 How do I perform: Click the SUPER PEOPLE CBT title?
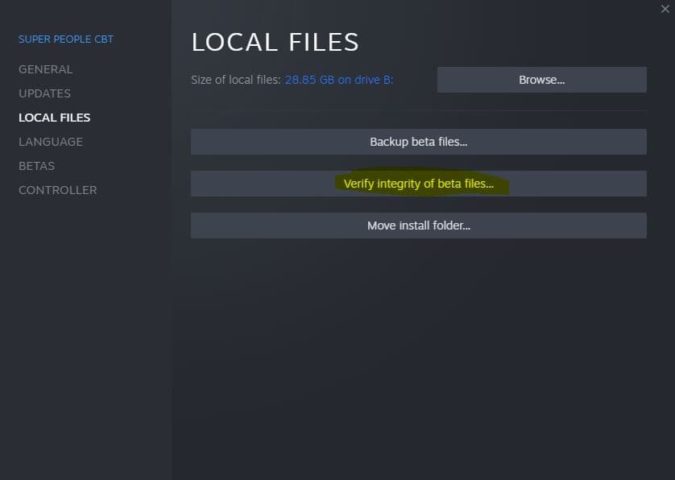[66, 39]
